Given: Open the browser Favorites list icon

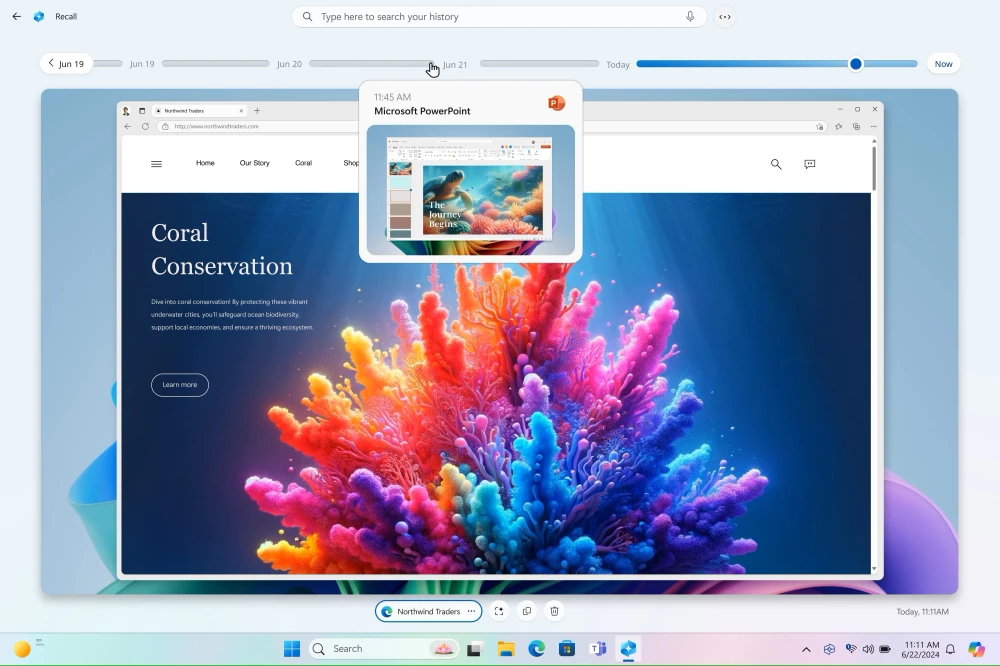Looking at the screenshot, I should 839,126.
